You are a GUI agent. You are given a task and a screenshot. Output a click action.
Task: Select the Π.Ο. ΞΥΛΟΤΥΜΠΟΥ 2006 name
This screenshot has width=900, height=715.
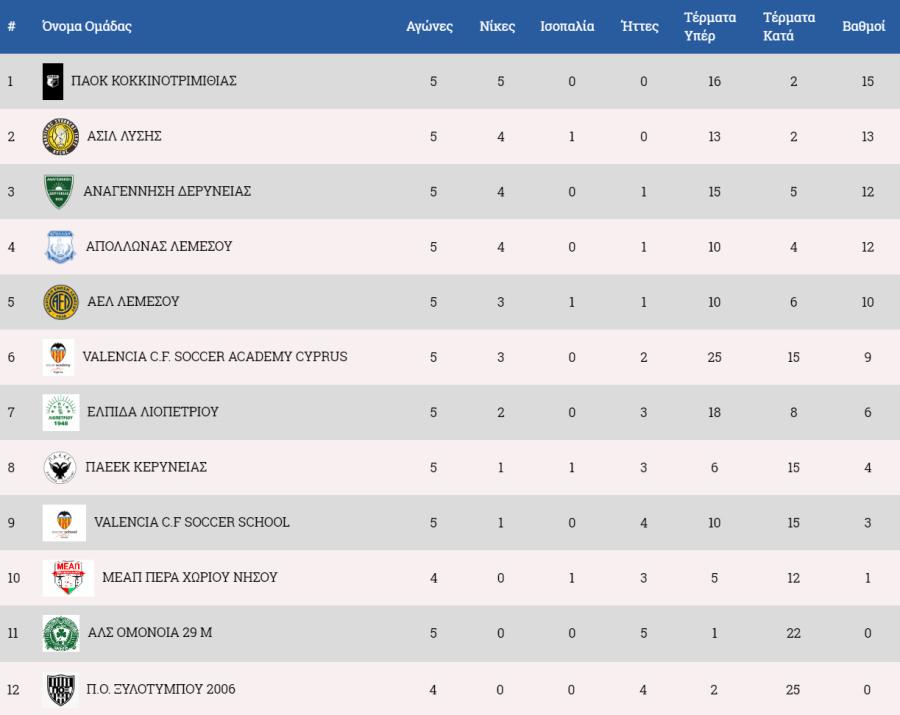coord(161,689)
